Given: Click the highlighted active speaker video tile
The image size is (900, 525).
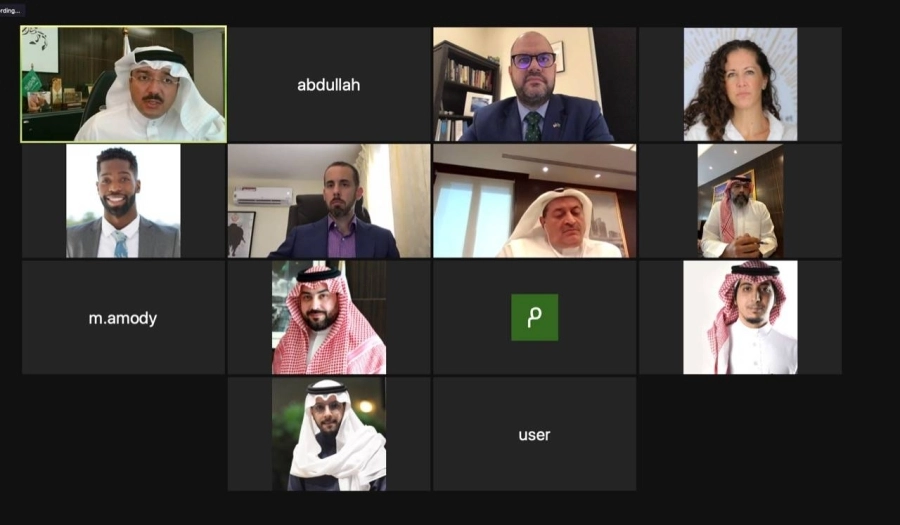Looking at the screenshot, I should tap(123, 84).
